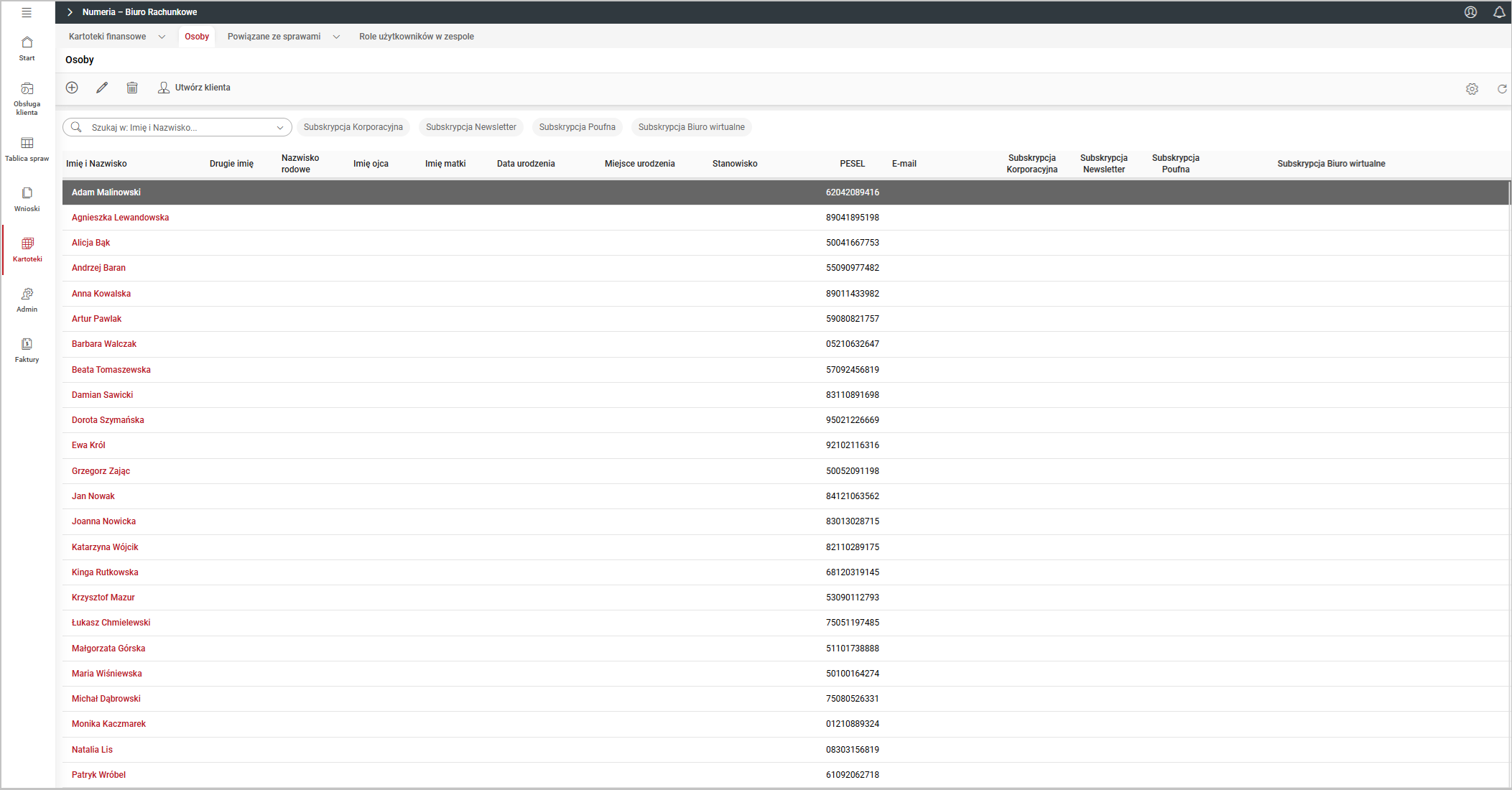Image resolution: width=1512 pixels, height=790 pixels.
Task: Open the Admin sidebar section
Action: pyautogui.click(x=27, y=299)
